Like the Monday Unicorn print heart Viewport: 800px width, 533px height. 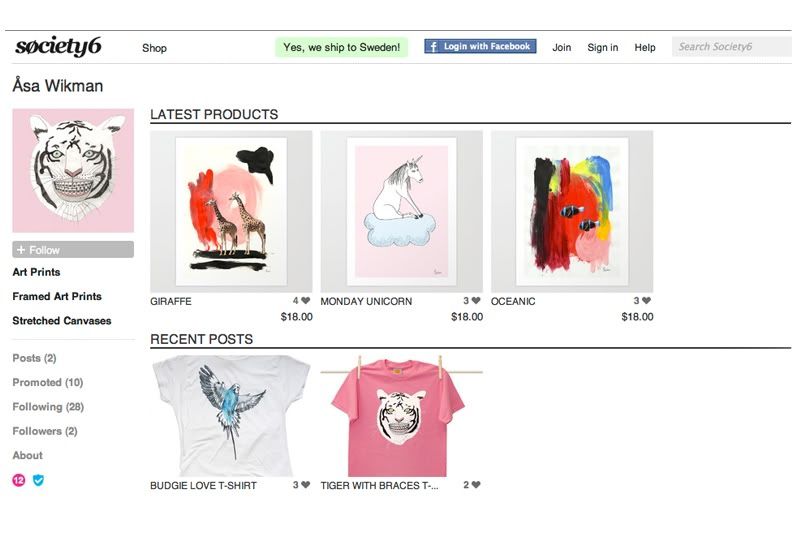pos(476,301)
